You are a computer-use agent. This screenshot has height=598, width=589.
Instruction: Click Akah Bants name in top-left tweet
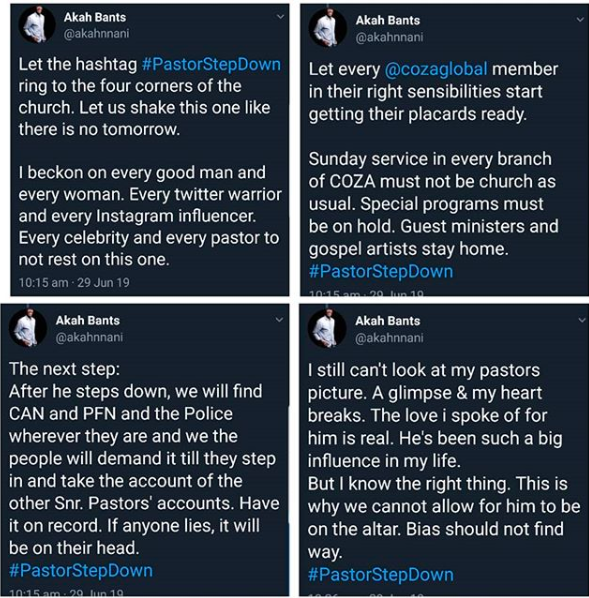[95, 17]
